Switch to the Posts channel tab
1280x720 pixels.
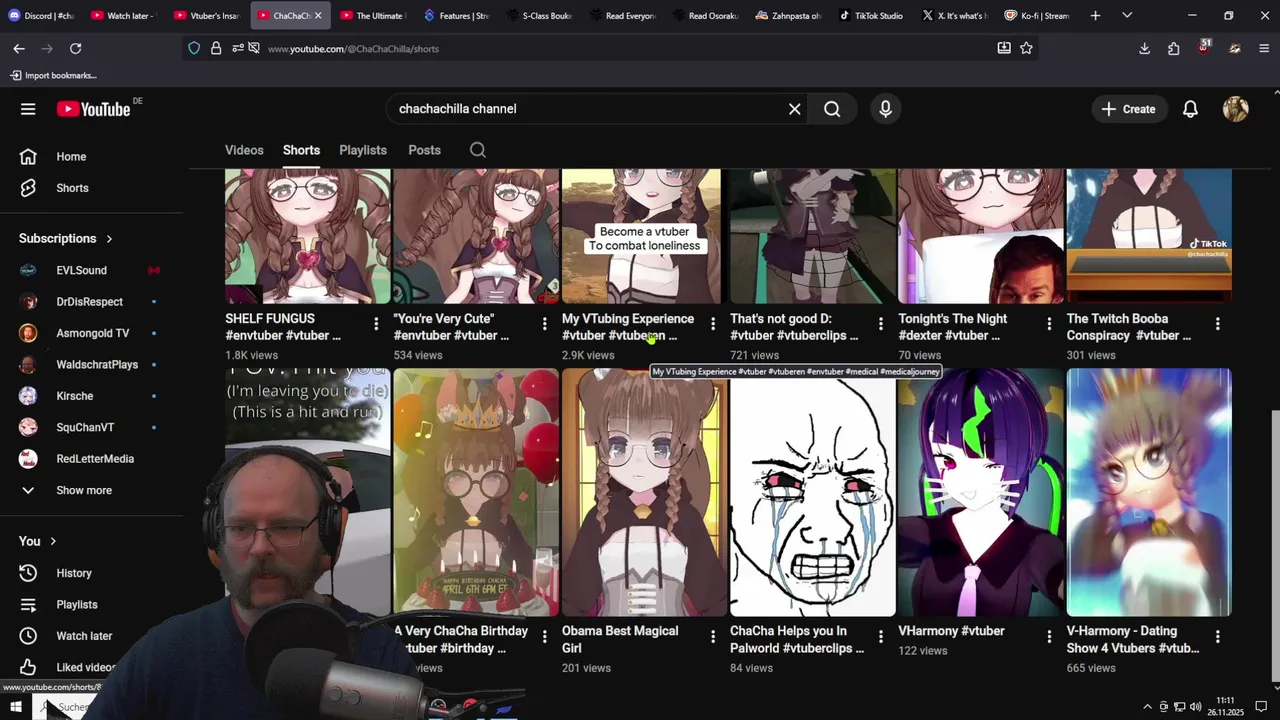pos(424,150)
